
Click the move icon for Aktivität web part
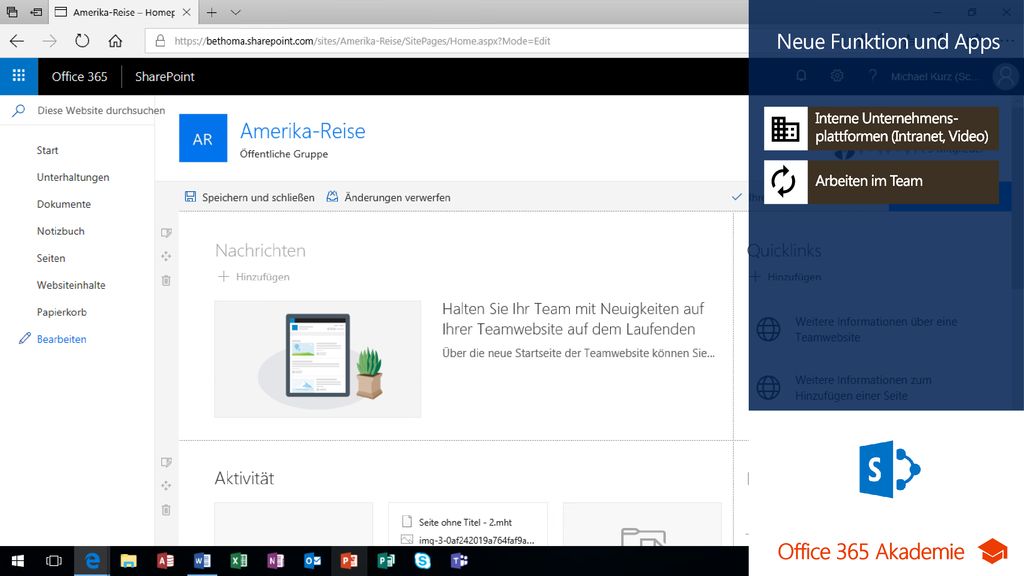(167, 486)
